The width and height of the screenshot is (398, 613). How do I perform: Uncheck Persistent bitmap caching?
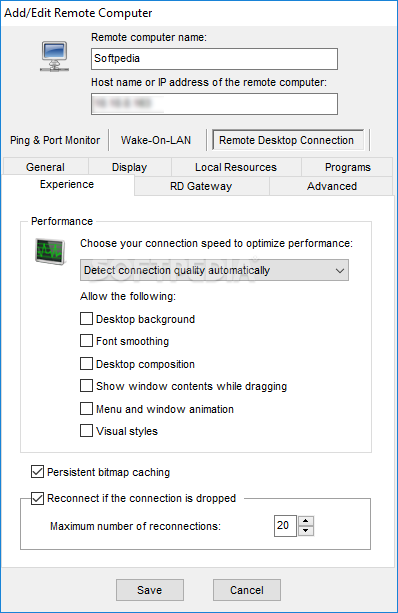(38, 472)
